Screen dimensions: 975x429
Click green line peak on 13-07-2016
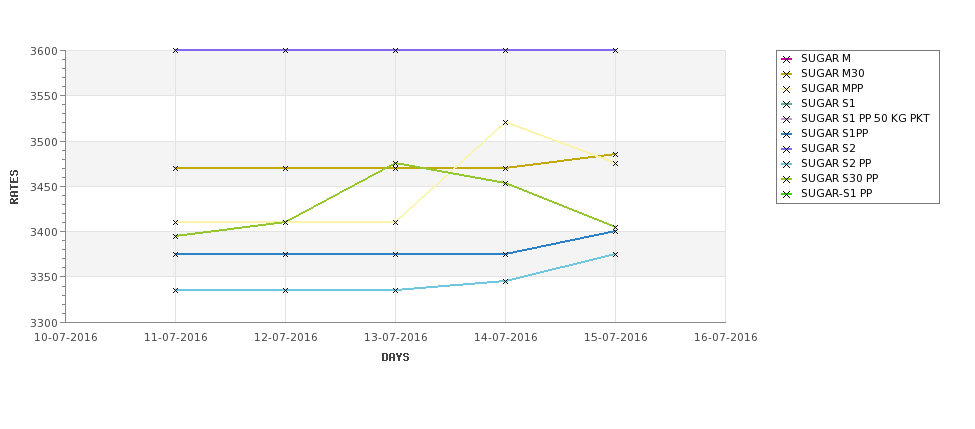pyautogui.click(x=395, y=164)
